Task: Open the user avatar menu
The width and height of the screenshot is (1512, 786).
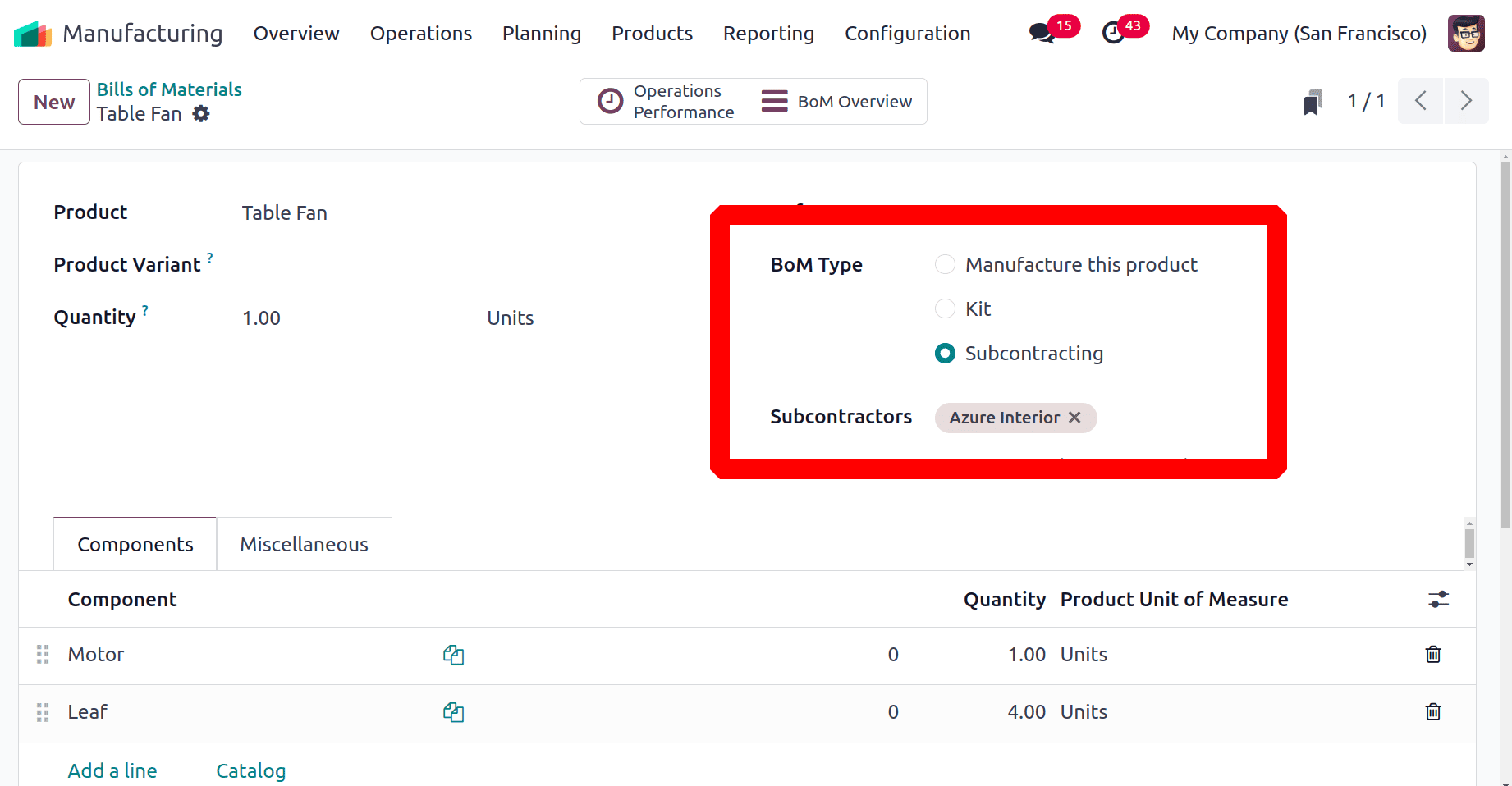Action: (x=1466, y=34)
